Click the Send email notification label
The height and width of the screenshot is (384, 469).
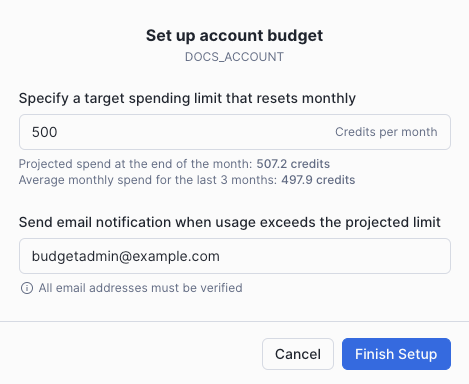pyautogui.click(x=230, y=222)
